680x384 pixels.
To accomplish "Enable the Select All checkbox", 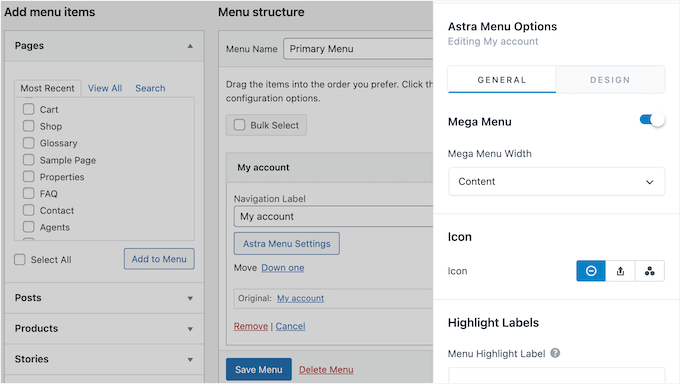I will tap(20, 259).
